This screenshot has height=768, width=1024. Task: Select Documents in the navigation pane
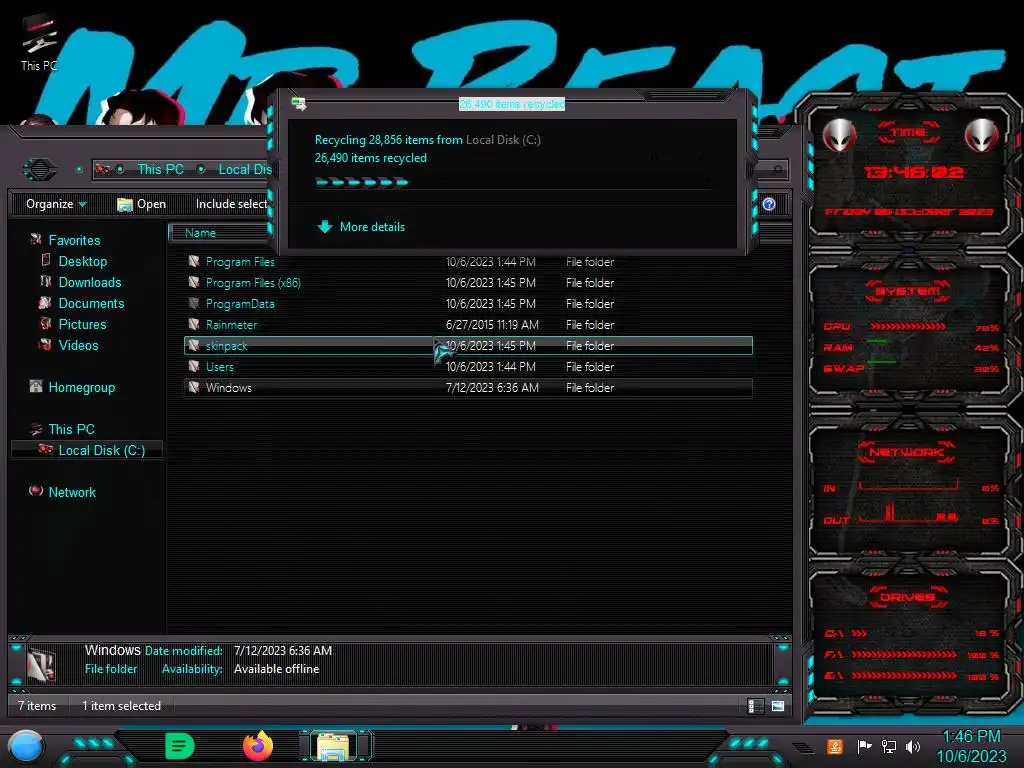(91, 303)
